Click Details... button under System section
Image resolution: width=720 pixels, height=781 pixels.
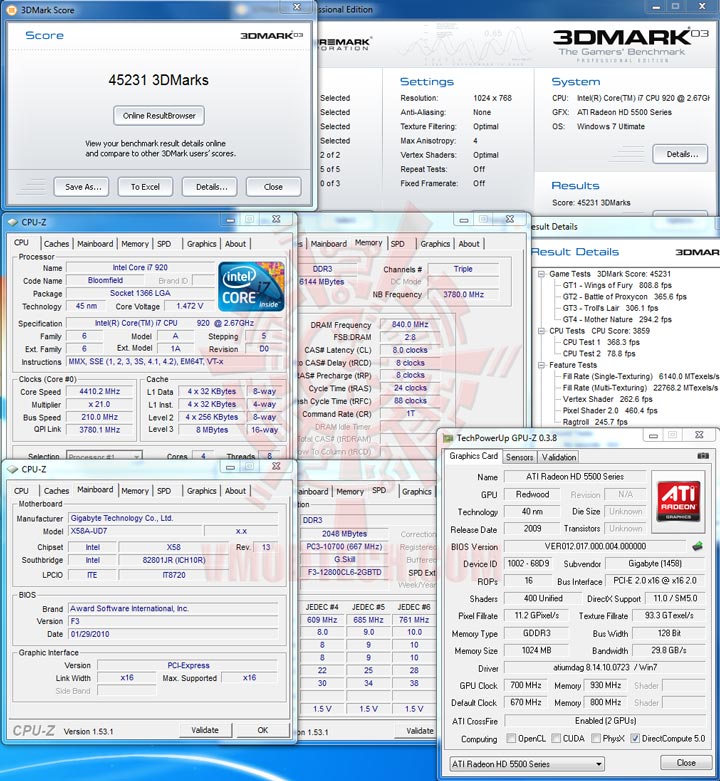coord(680,154)
